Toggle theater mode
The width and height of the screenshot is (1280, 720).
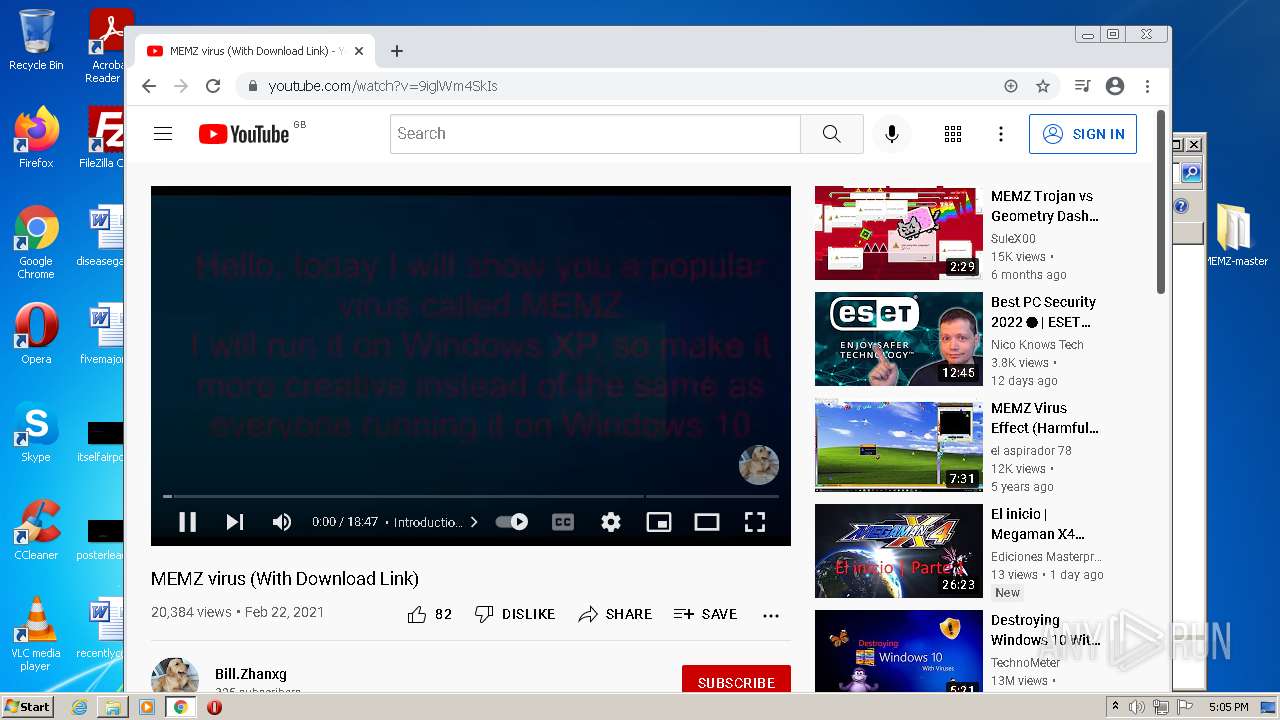(707, 522)
